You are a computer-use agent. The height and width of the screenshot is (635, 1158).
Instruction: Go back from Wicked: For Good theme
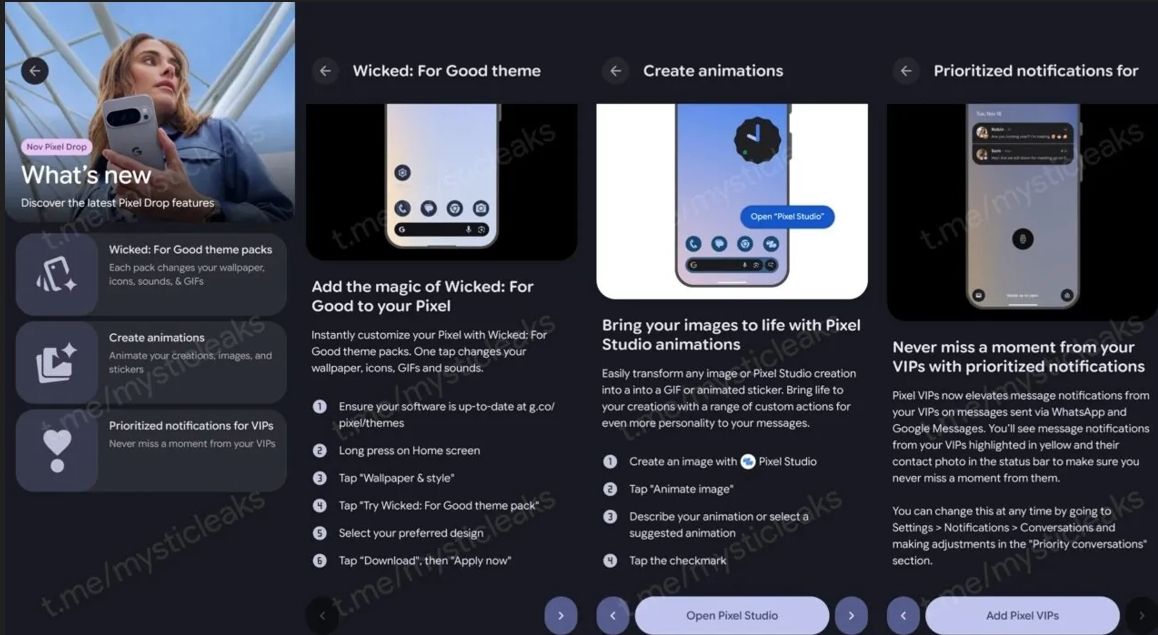325,71
